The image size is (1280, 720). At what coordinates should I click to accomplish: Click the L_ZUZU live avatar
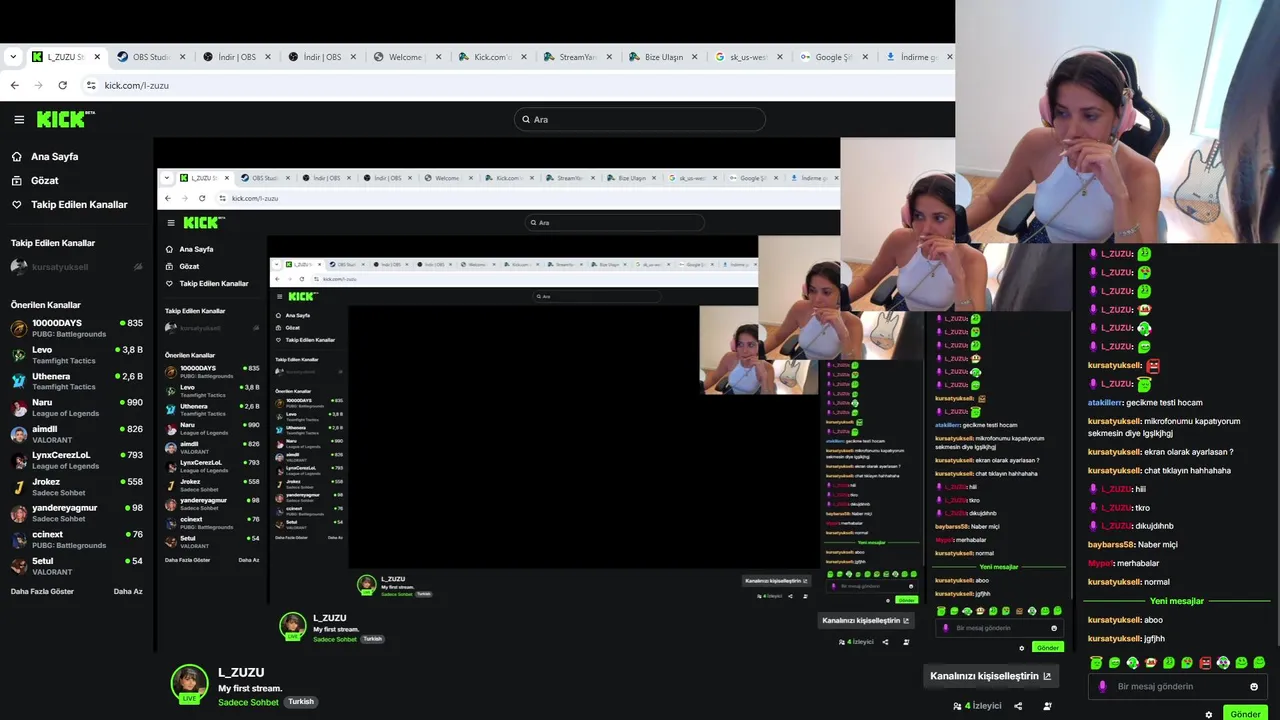[x=189, y=683]
